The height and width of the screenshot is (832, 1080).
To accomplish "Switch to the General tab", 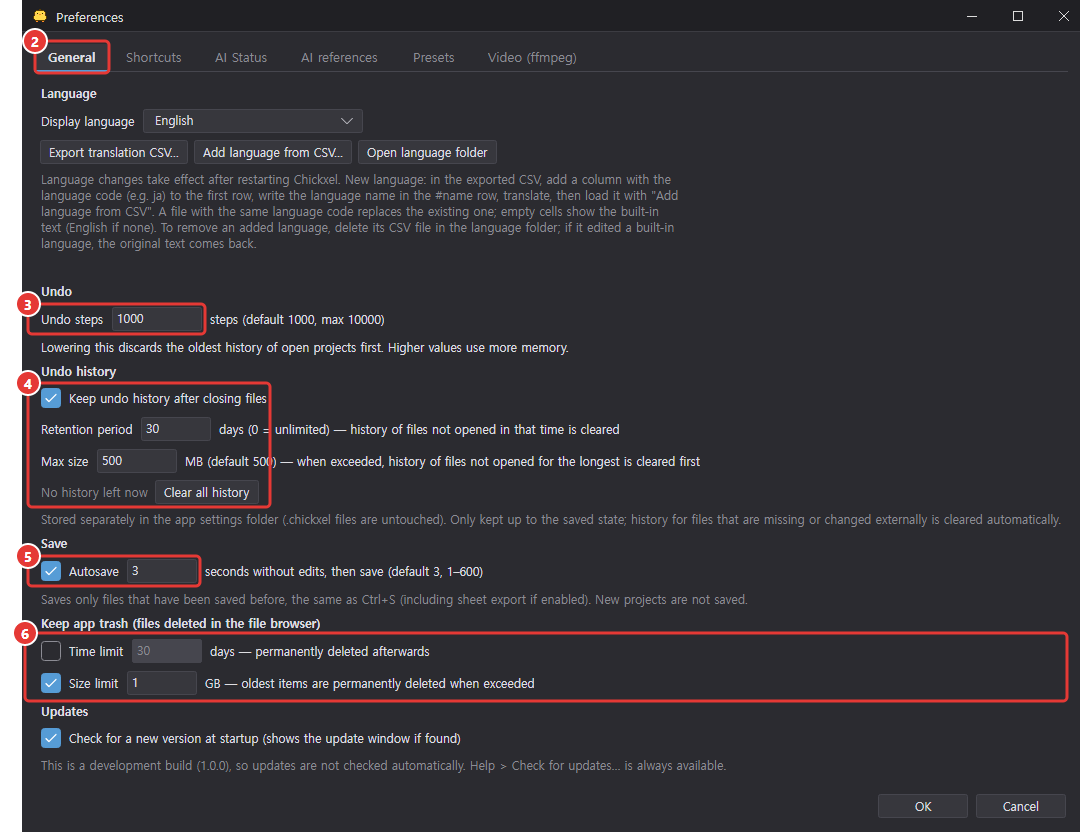I will [72, 57].
